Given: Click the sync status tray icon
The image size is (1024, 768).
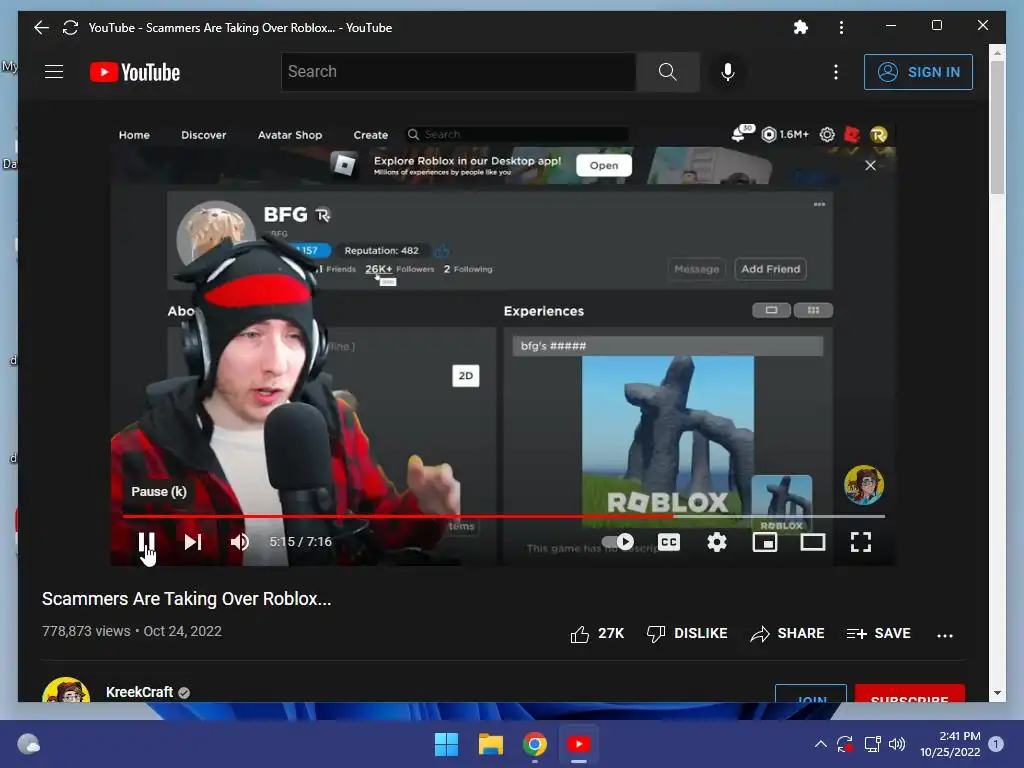Looking at the screenshot, I should tap(844, 744).
